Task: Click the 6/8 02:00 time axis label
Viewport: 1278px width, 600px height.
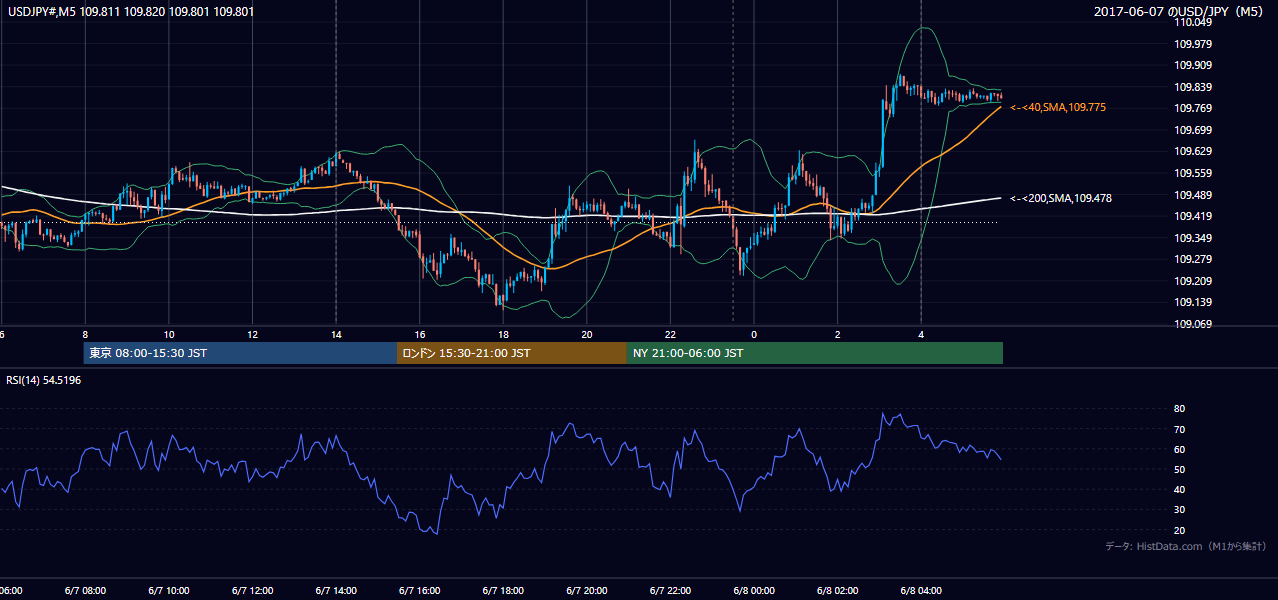Action: [x=838, y=591]
